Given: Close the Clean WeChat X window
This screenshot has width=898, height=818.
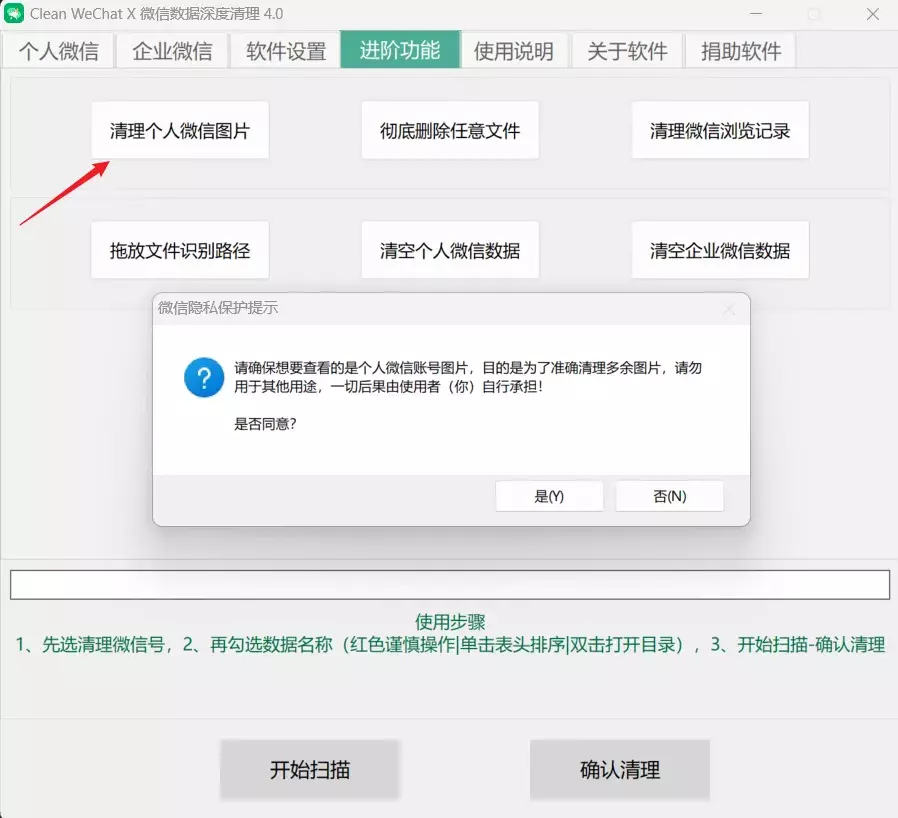Looking at the screenshot, I should 873,14.
